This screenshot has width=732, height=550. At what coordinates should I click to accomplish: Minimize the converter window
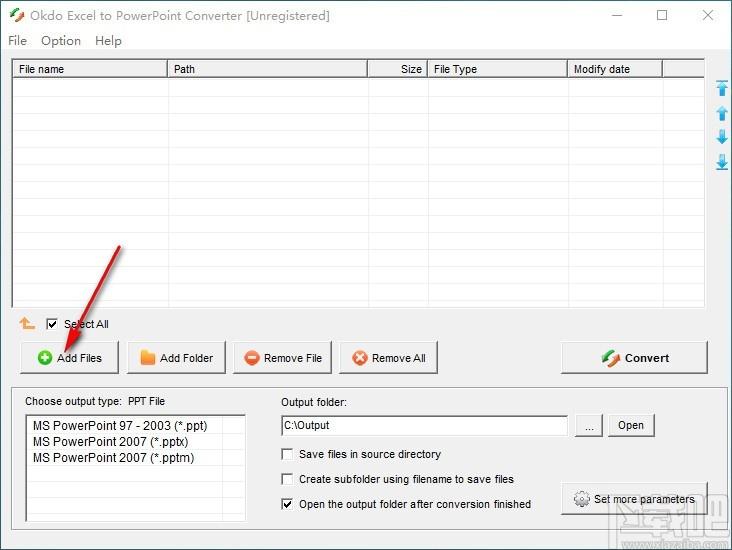tap(617, 15)
